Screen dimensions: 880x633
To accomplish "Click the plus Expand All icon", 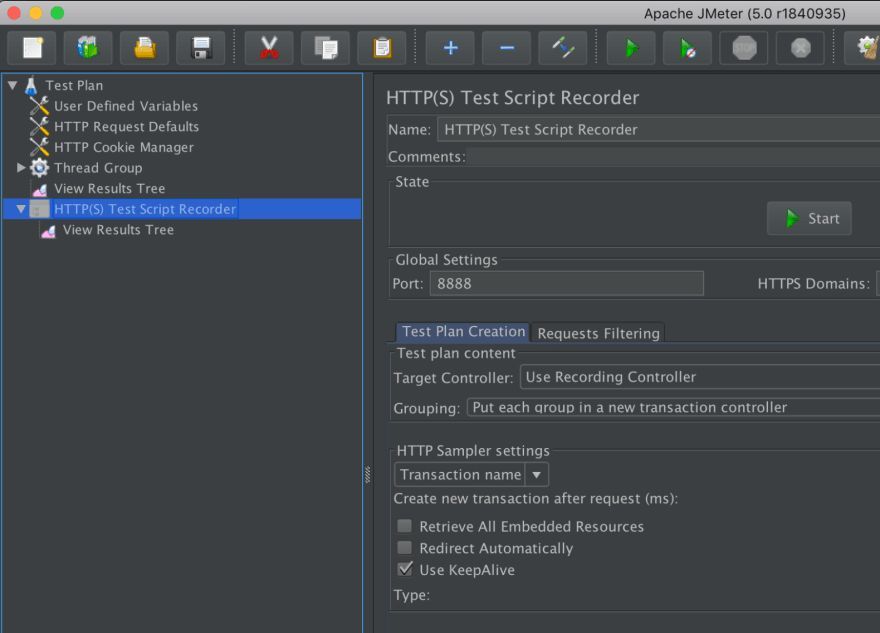I will (x=451, y=48).
